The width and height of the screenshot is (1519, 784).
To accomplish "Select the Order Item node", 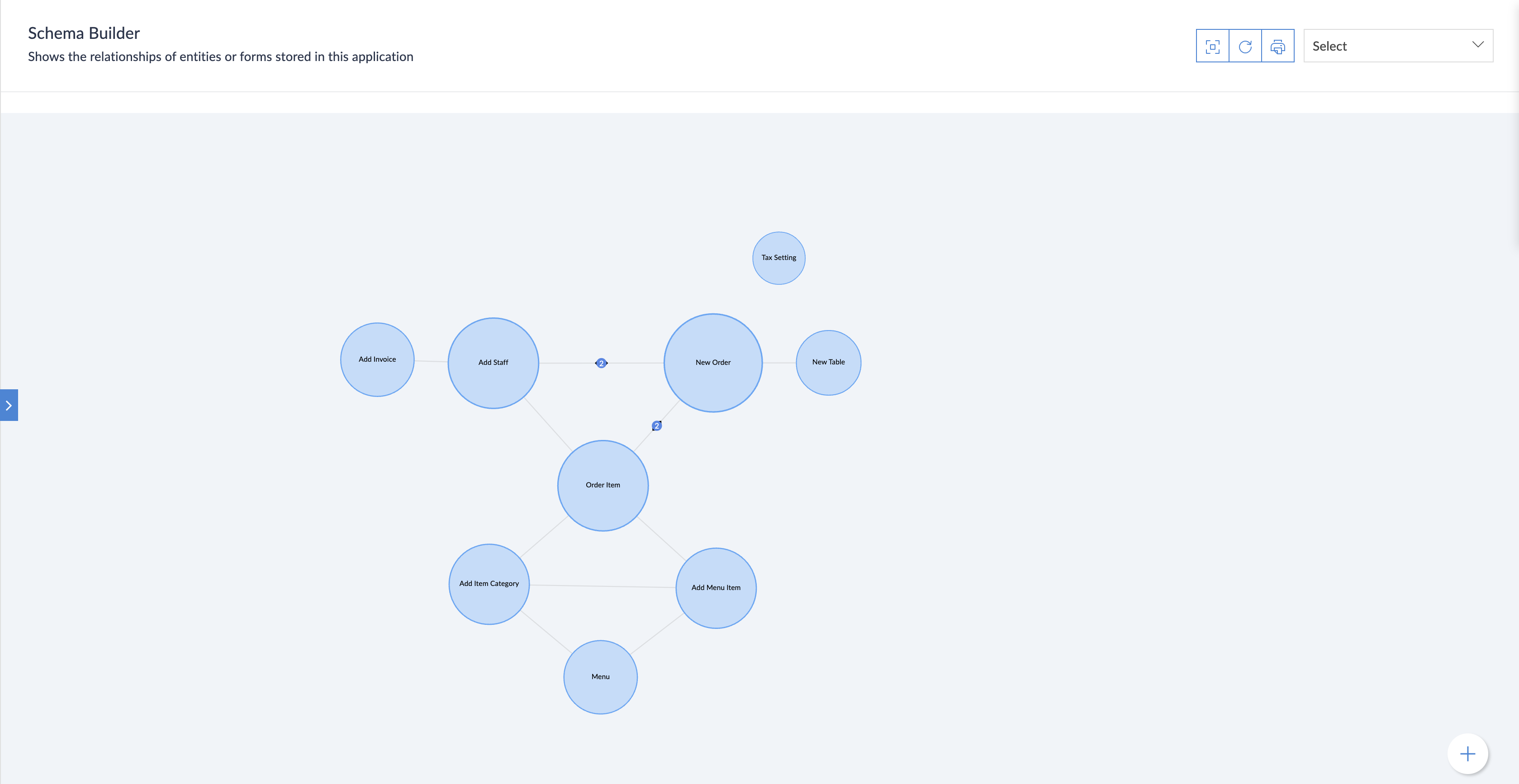I will 603,485.
